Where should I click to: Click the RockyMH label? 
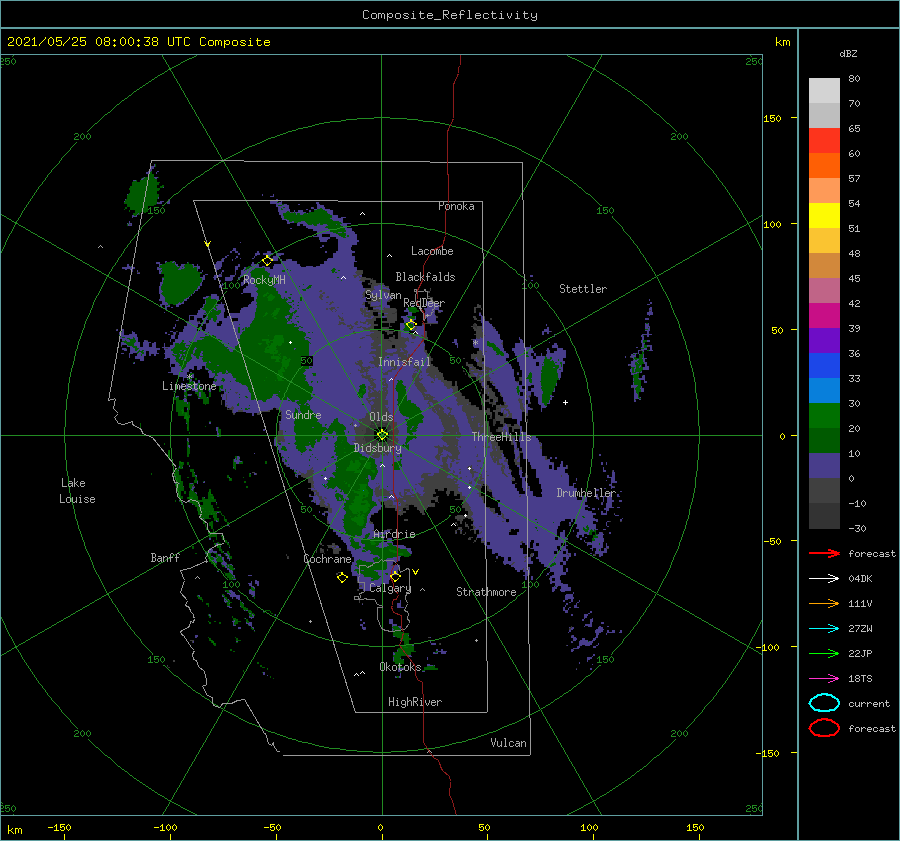pyautogui.click(x=264, y=280)
